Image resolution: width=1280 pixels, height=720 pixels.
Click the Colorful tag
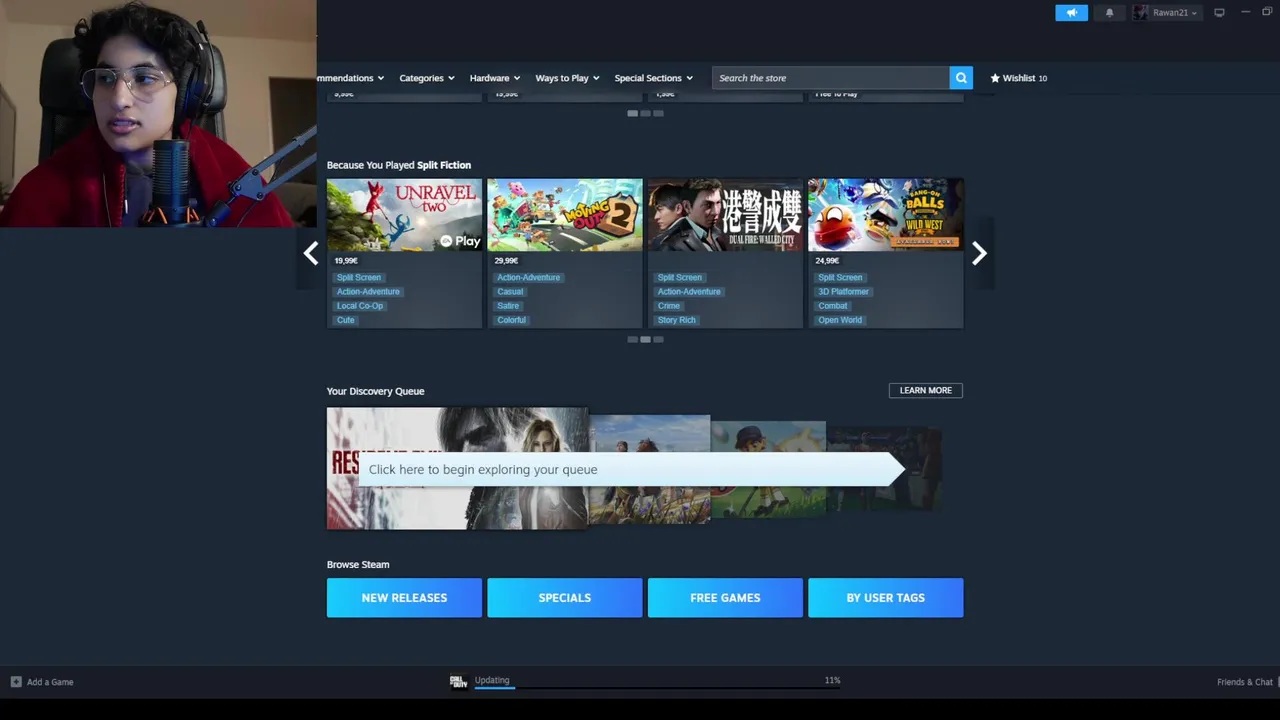511,320
